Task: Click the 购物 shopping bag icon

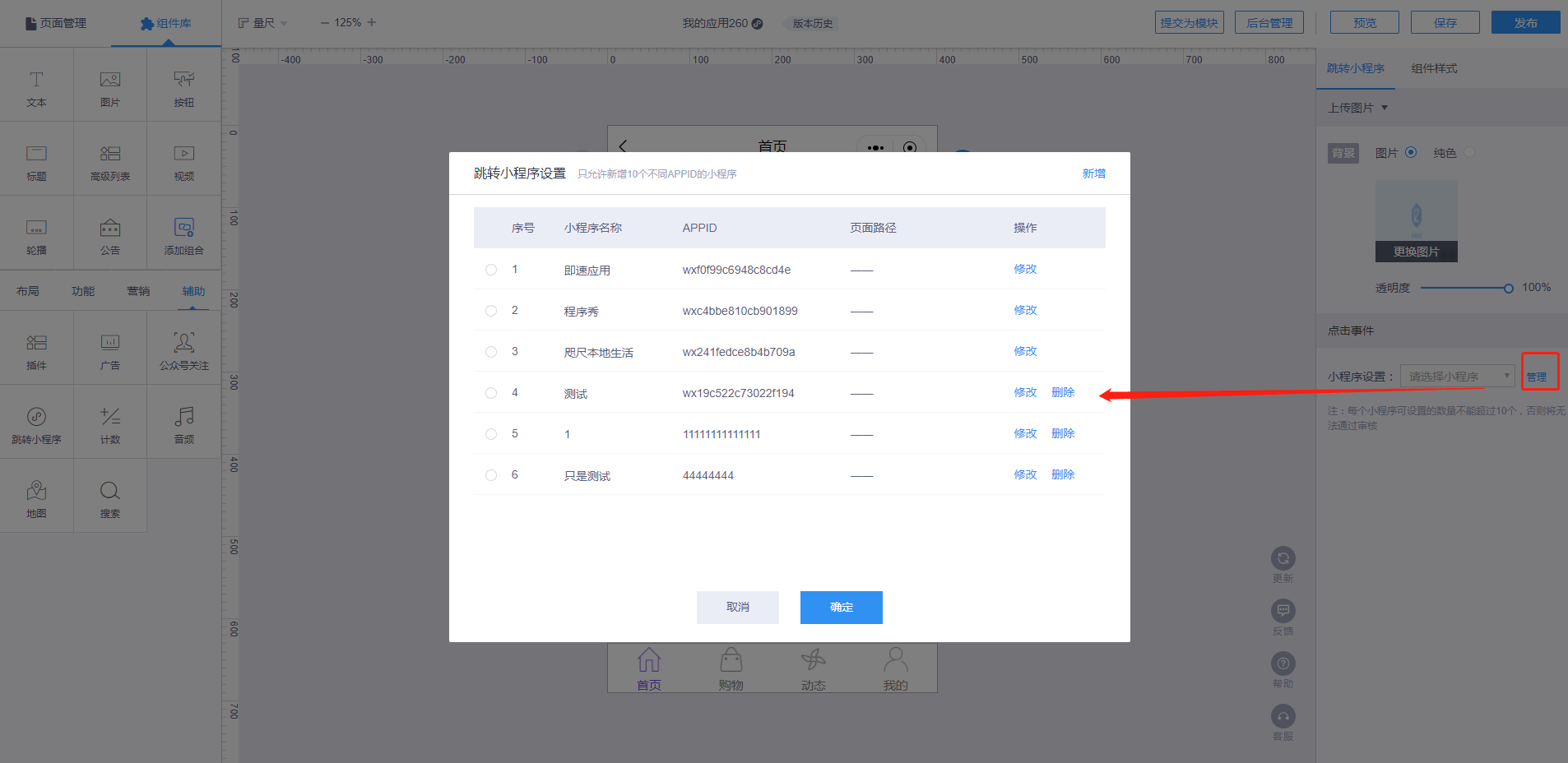Action: point(731,659)
